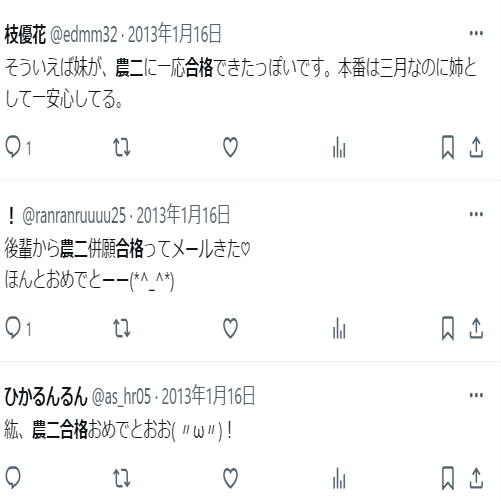Like the @ranranruuuu25 tweet
The image size is (501, 501).
230,328
